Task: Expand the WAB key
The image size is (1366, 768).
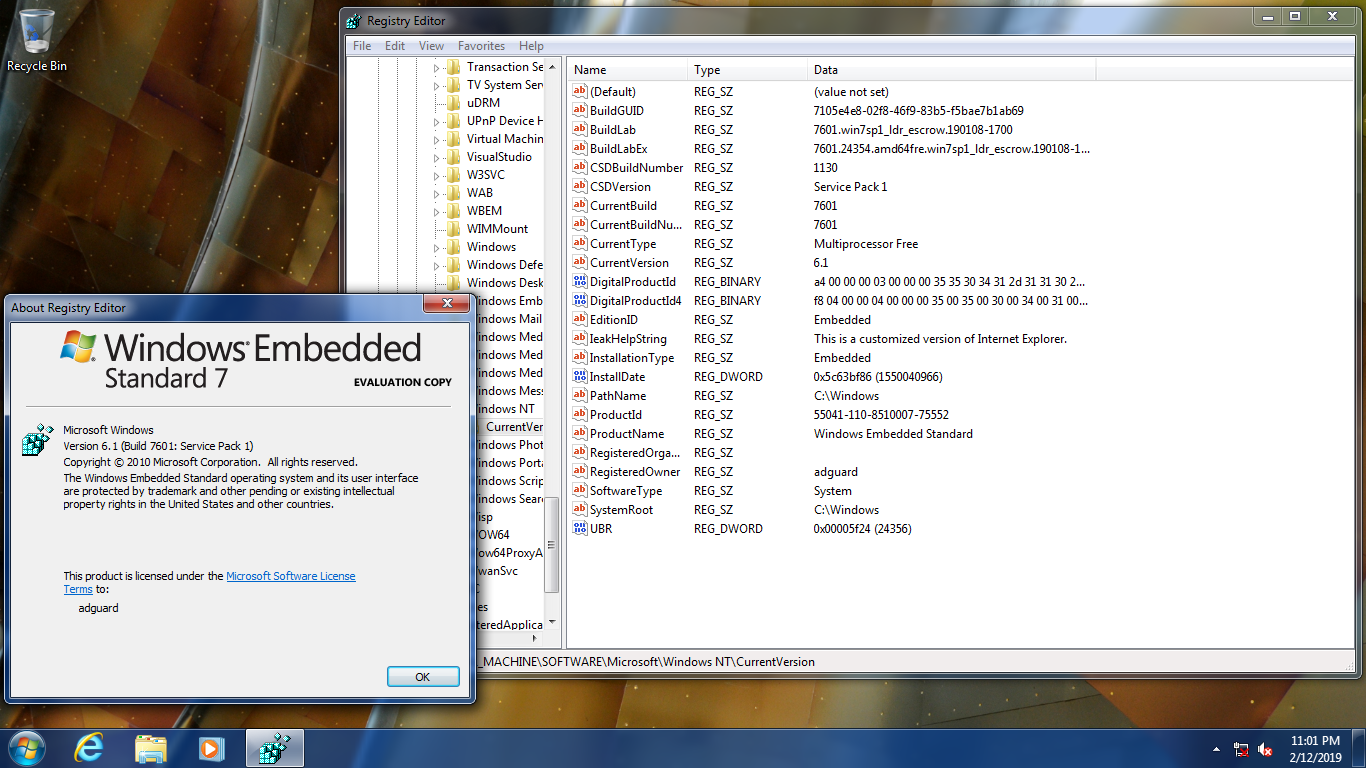Action: pos(437,193)
